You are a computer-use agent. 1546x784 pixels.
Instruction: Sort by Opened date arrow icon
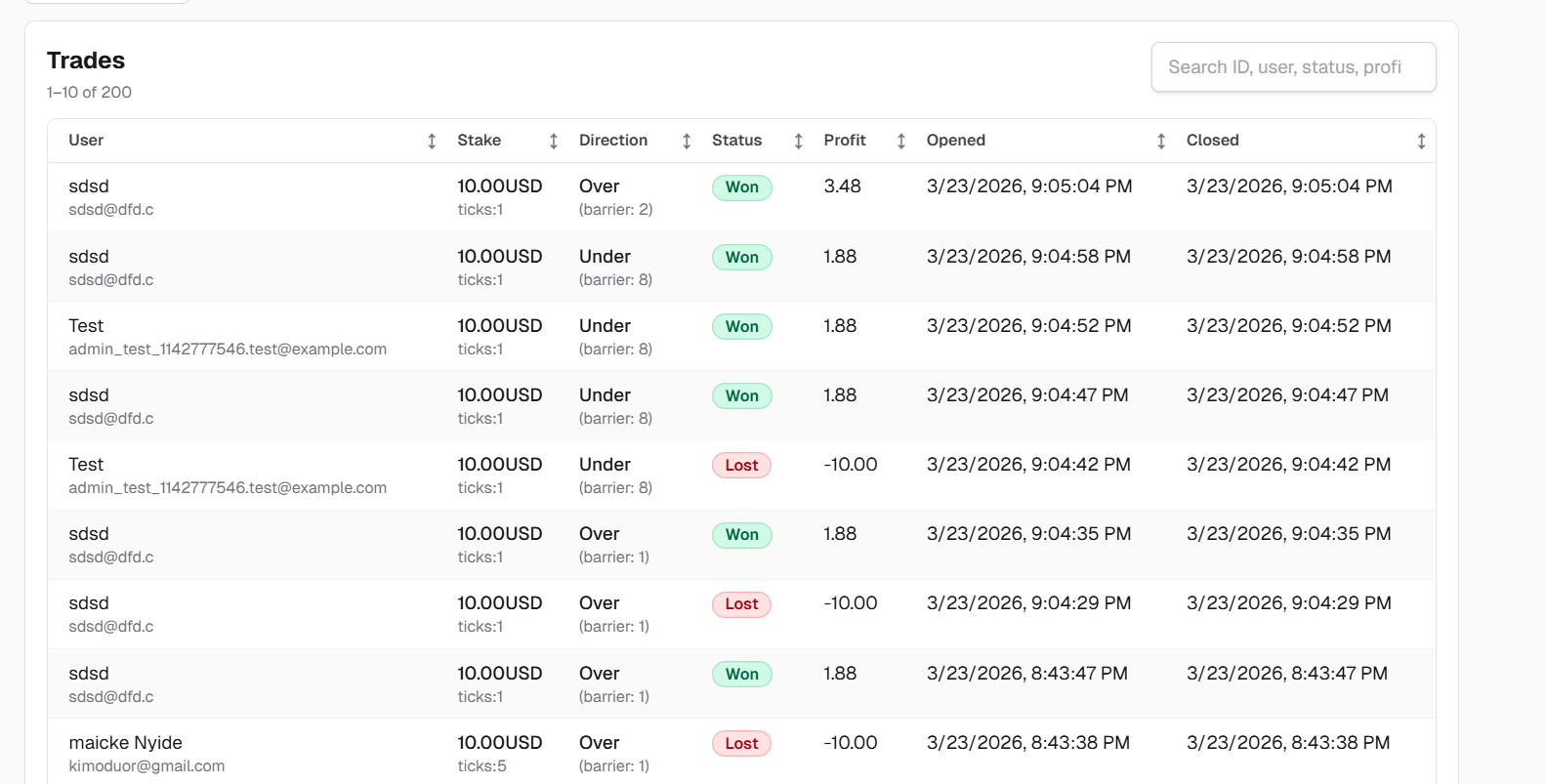pos(1161,142)
